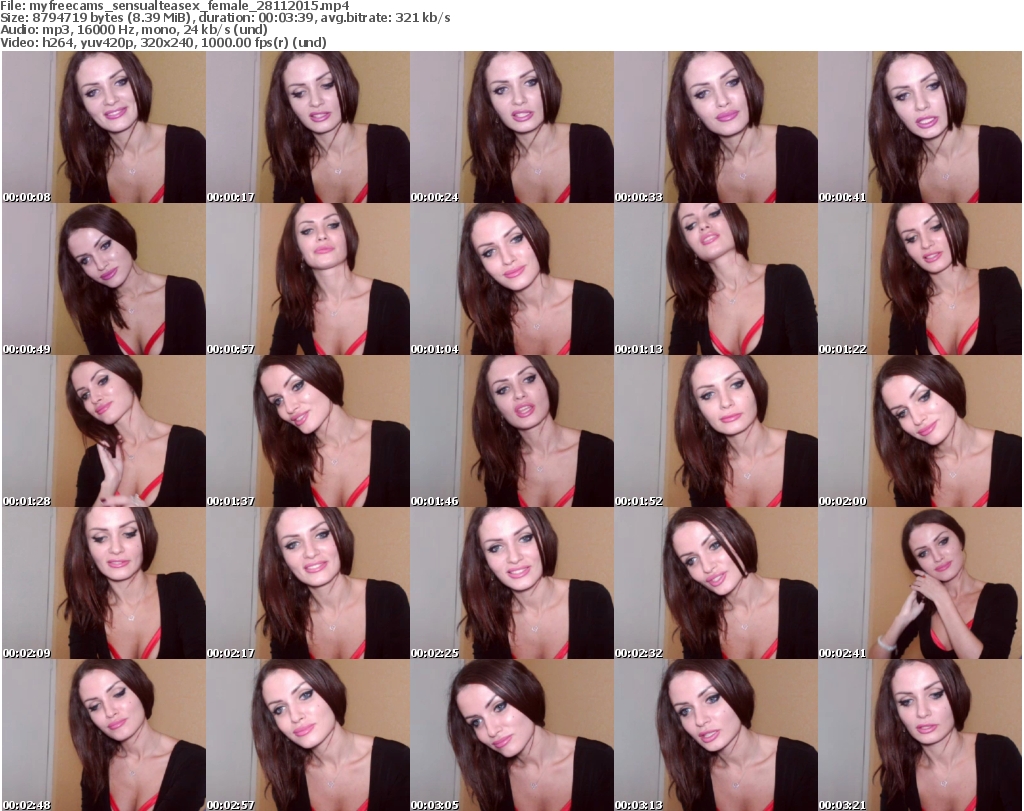Screen dimensions: 1024x811
Task: Click the thumbnail timestamped 00:00:08
Action: (104, 127)
